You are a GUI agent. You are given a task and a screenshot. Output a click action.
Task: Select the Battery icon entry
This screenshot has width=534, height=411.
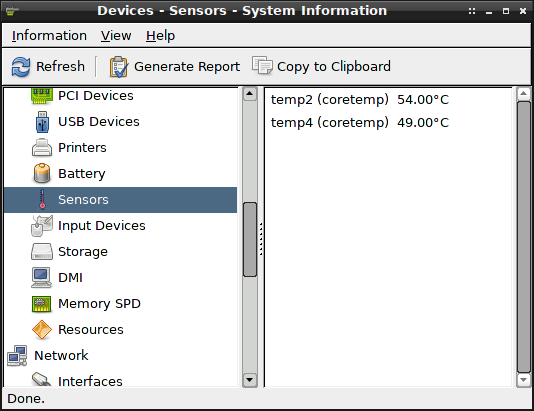(x=42, y=173)
